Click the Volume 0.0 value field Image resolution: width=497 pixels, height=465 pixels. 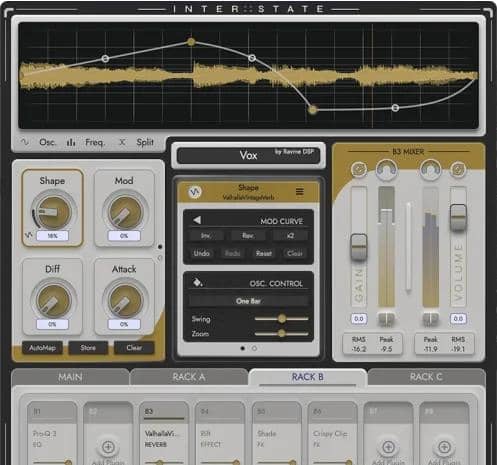pyautogui.click(x=458, y=319)
